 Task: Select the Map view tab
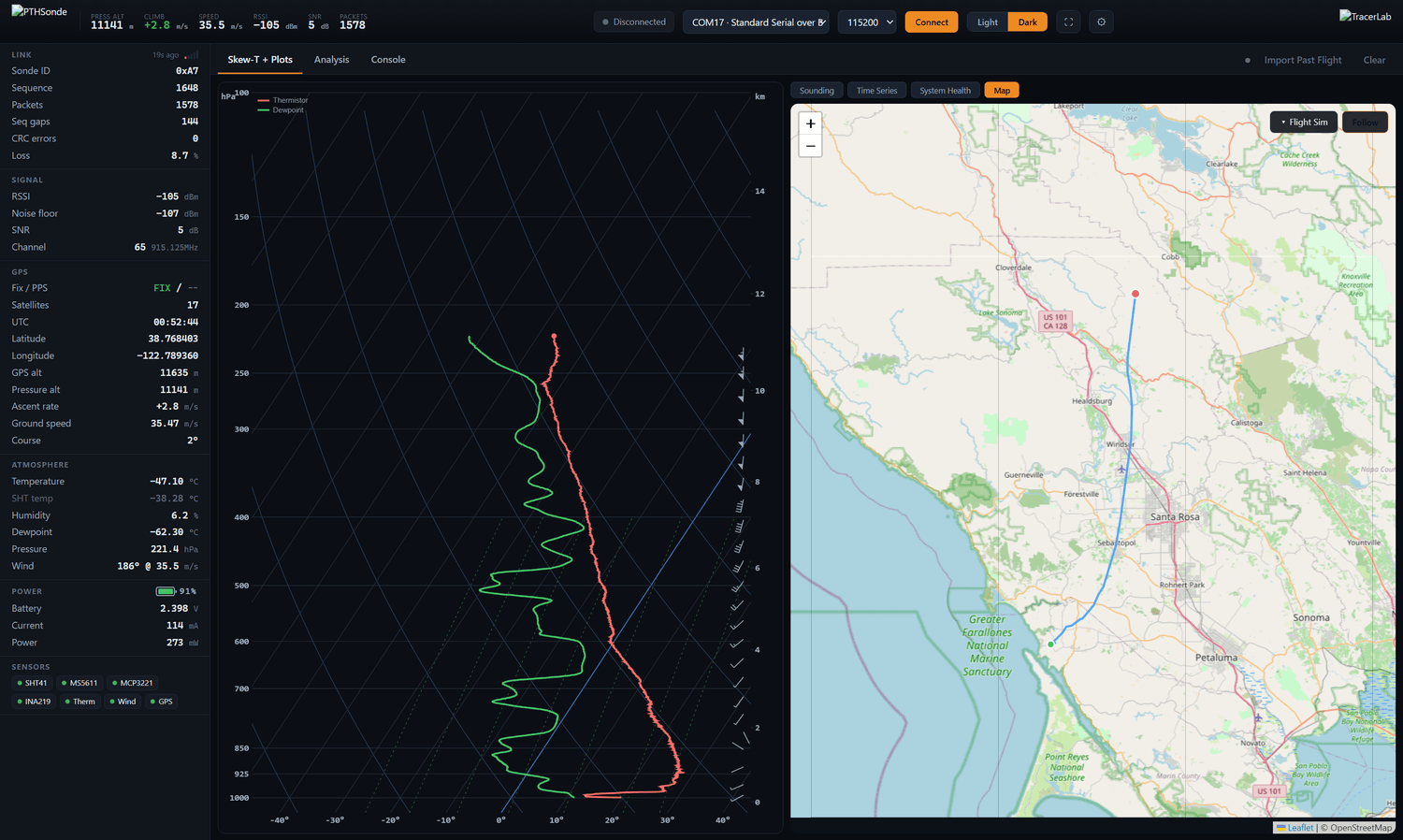[1002, 91]
